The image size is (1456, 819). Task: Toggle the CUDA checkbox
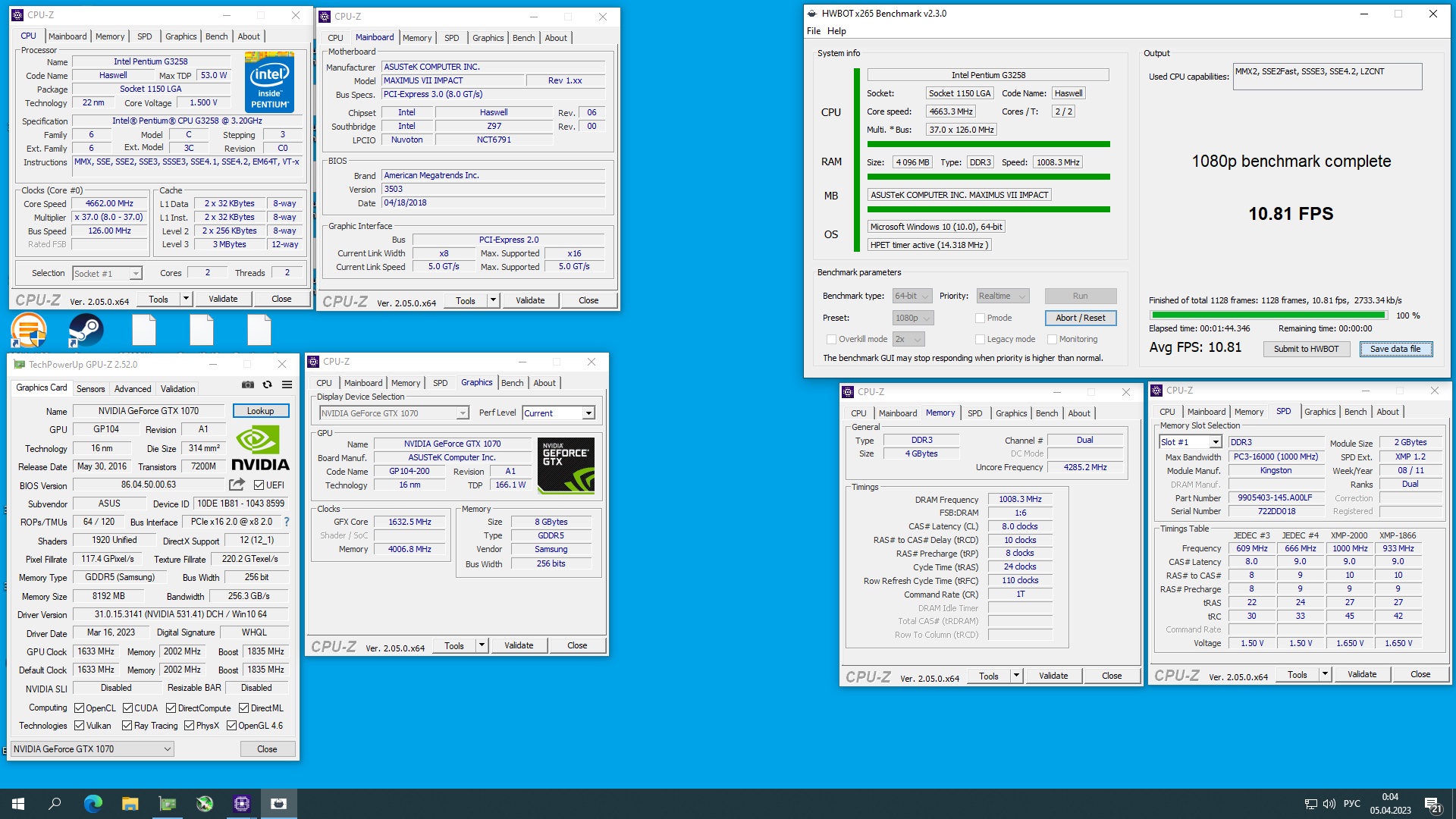127,708
